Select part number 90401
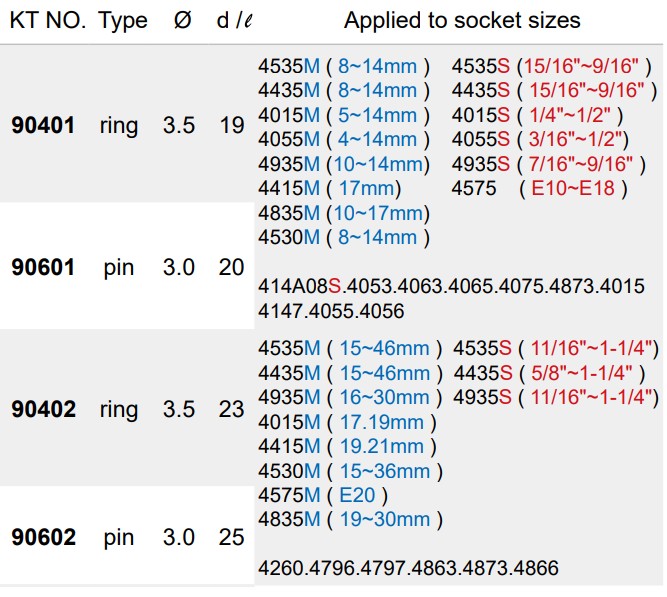The image size is (667, 597). (x=43, y=127)
